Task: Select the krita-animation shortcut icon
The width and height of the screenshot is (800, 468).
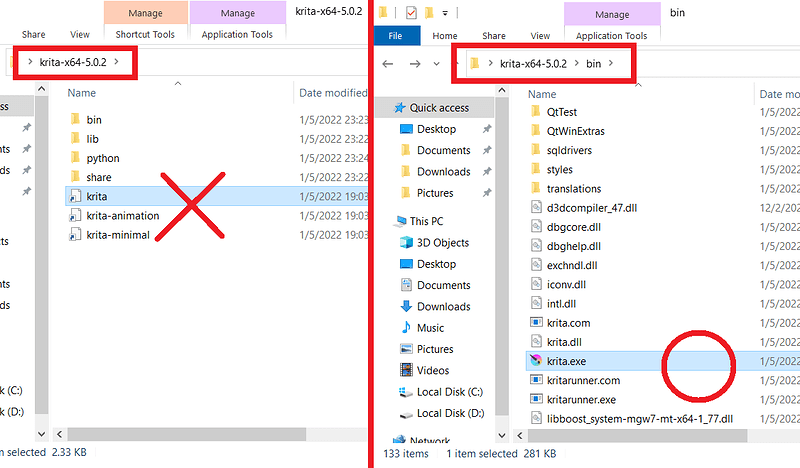Action: (x=75, y=215)
